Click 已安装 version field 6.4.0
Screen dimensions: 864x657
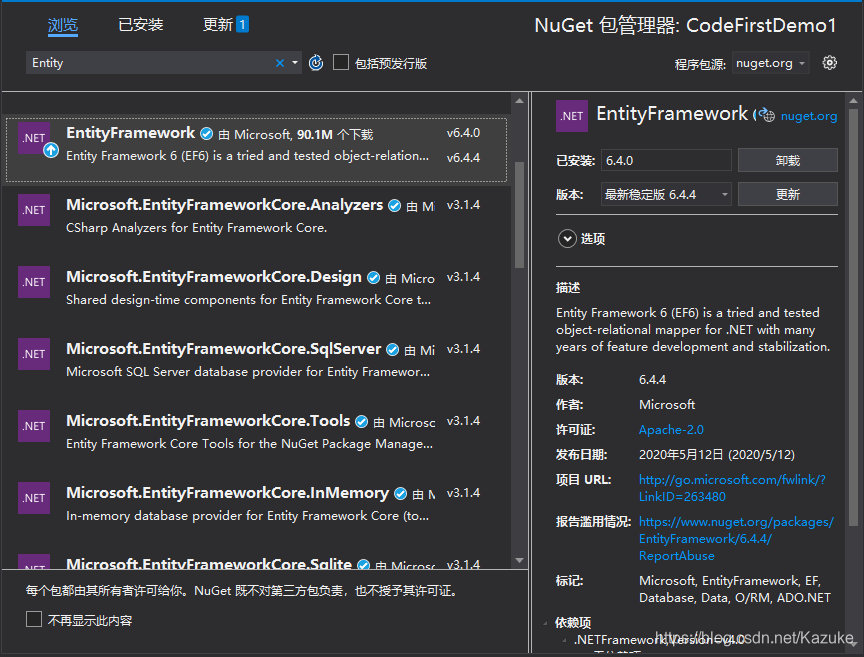point(666,160)
